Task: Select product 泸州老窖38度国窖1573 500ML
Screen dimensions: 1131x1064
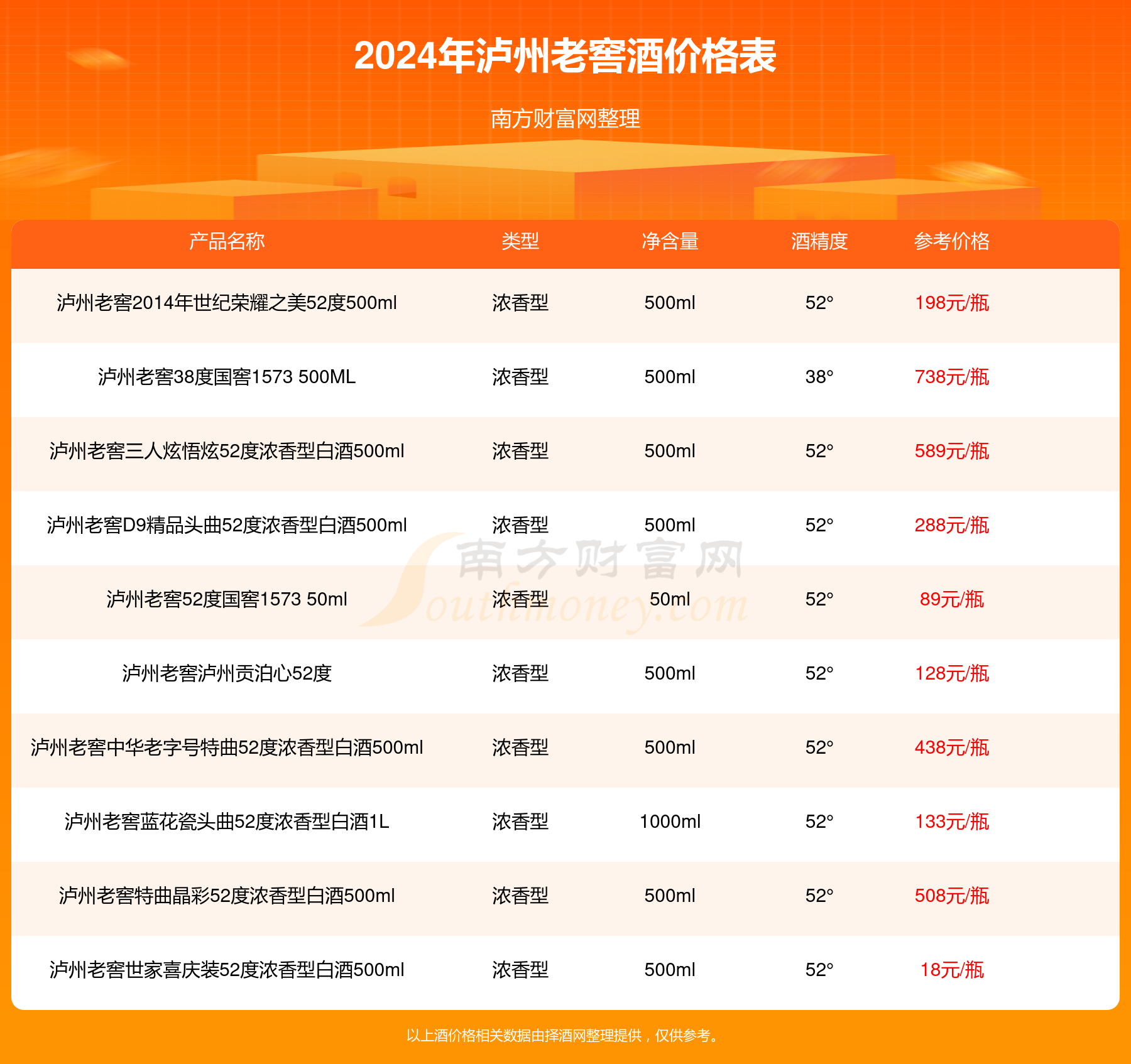Action: pos(227,377)
